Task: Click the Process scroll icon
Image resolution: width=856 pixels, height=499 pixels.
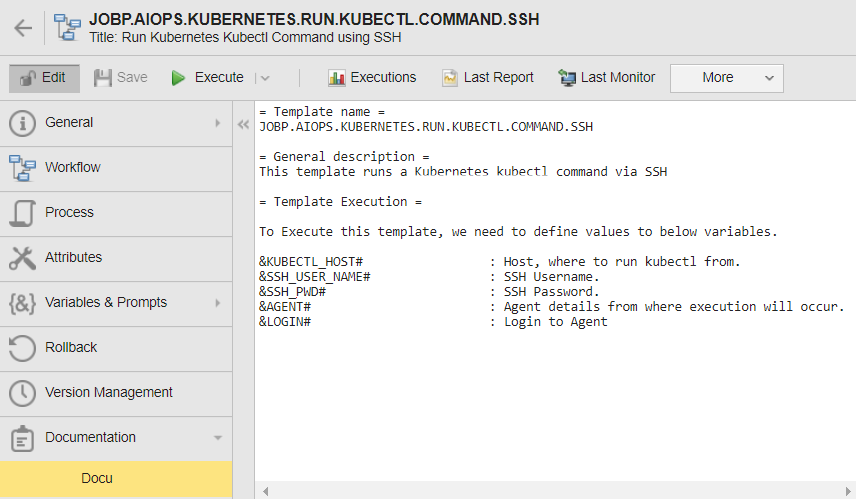Action: [22, 213]
